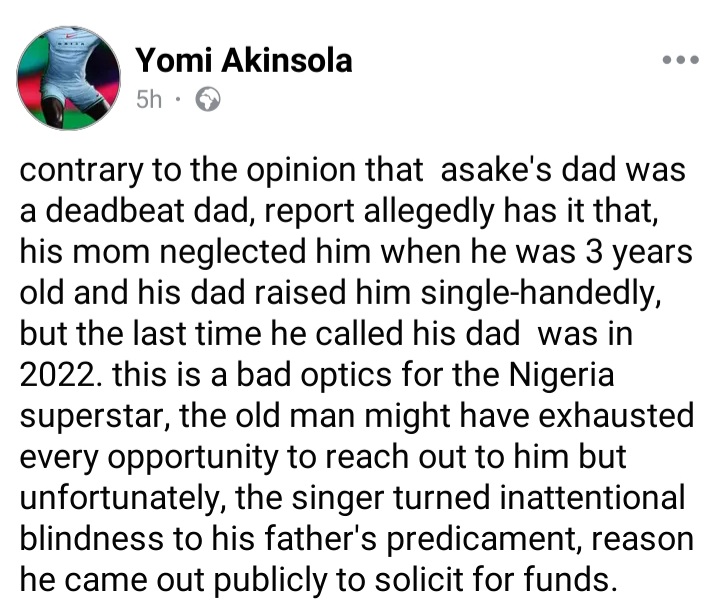
Task: Click the words "solicit for funds" in post
Action: point(535,581)
